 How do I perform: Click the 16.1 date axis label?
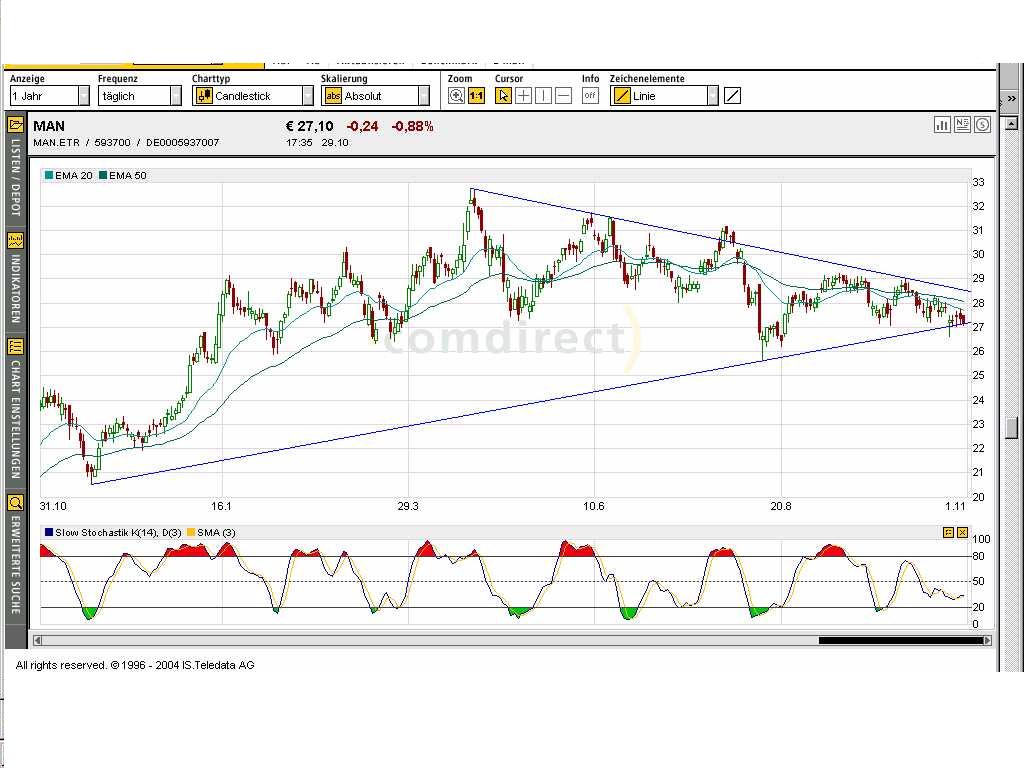[221, 506]
